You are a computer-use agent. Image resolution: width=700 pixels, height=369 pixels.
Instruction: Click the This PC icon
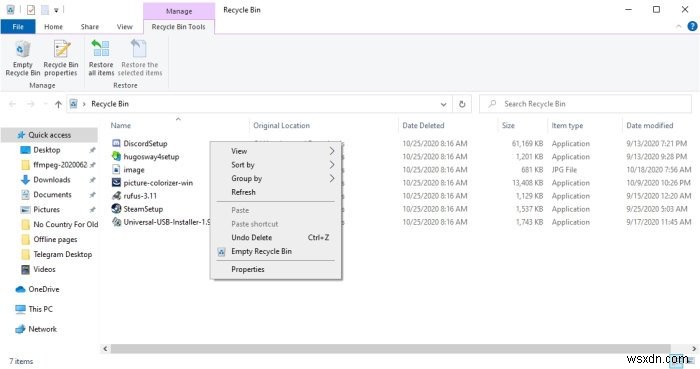20,309
